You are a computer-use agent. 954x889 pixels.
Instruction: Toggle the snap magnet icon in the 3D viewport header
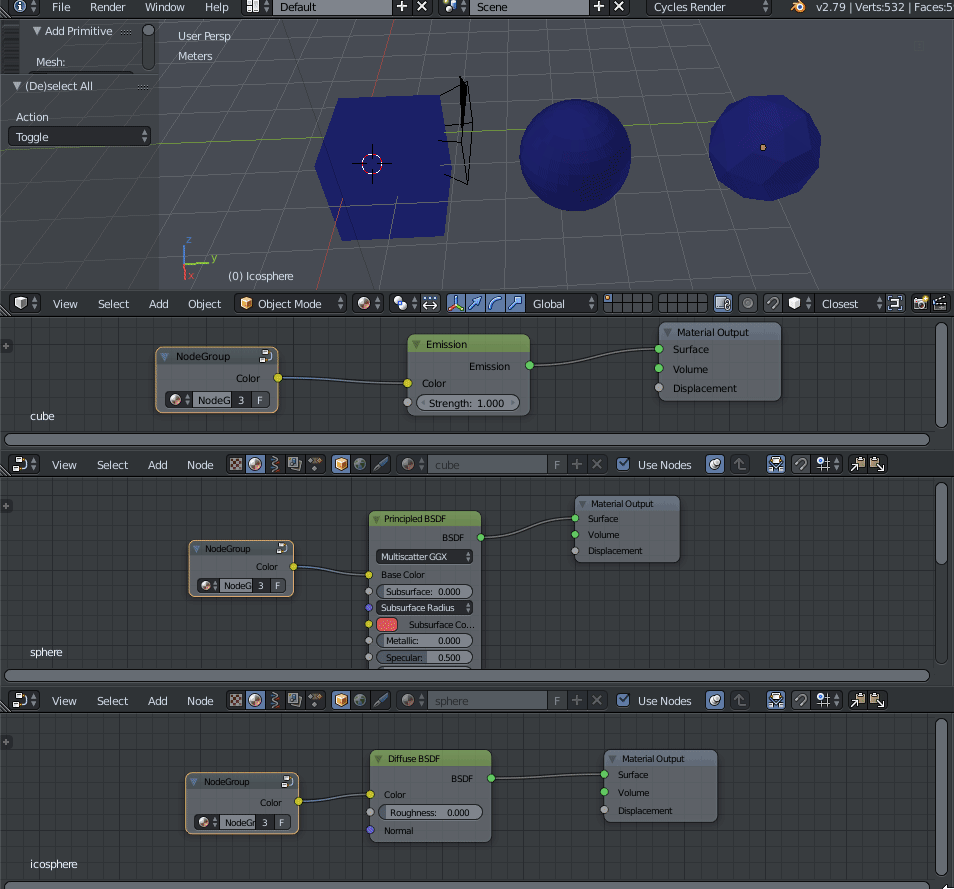tap(772, 303)
